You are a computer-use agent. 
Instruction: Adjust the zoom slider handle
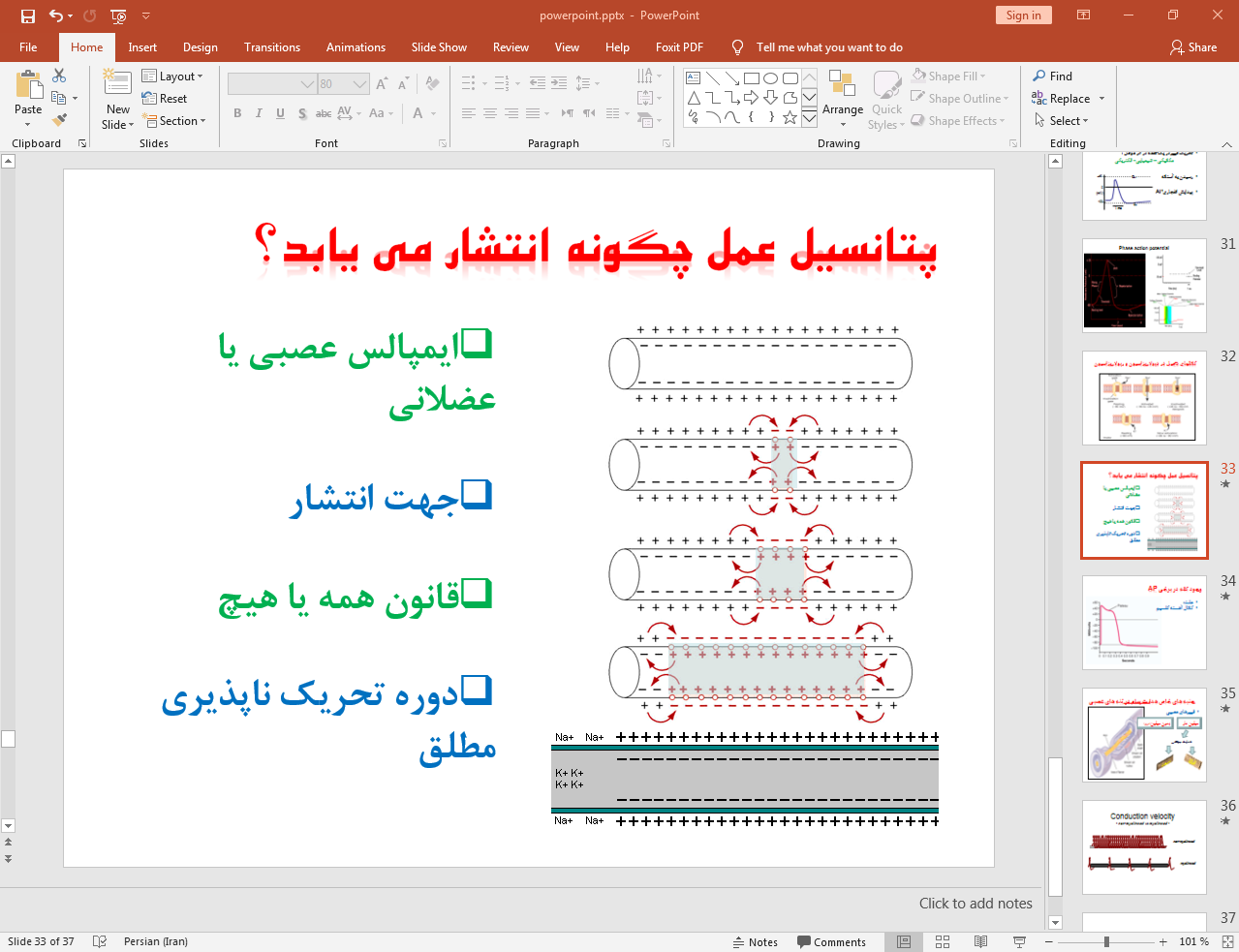coord(1106,941)
